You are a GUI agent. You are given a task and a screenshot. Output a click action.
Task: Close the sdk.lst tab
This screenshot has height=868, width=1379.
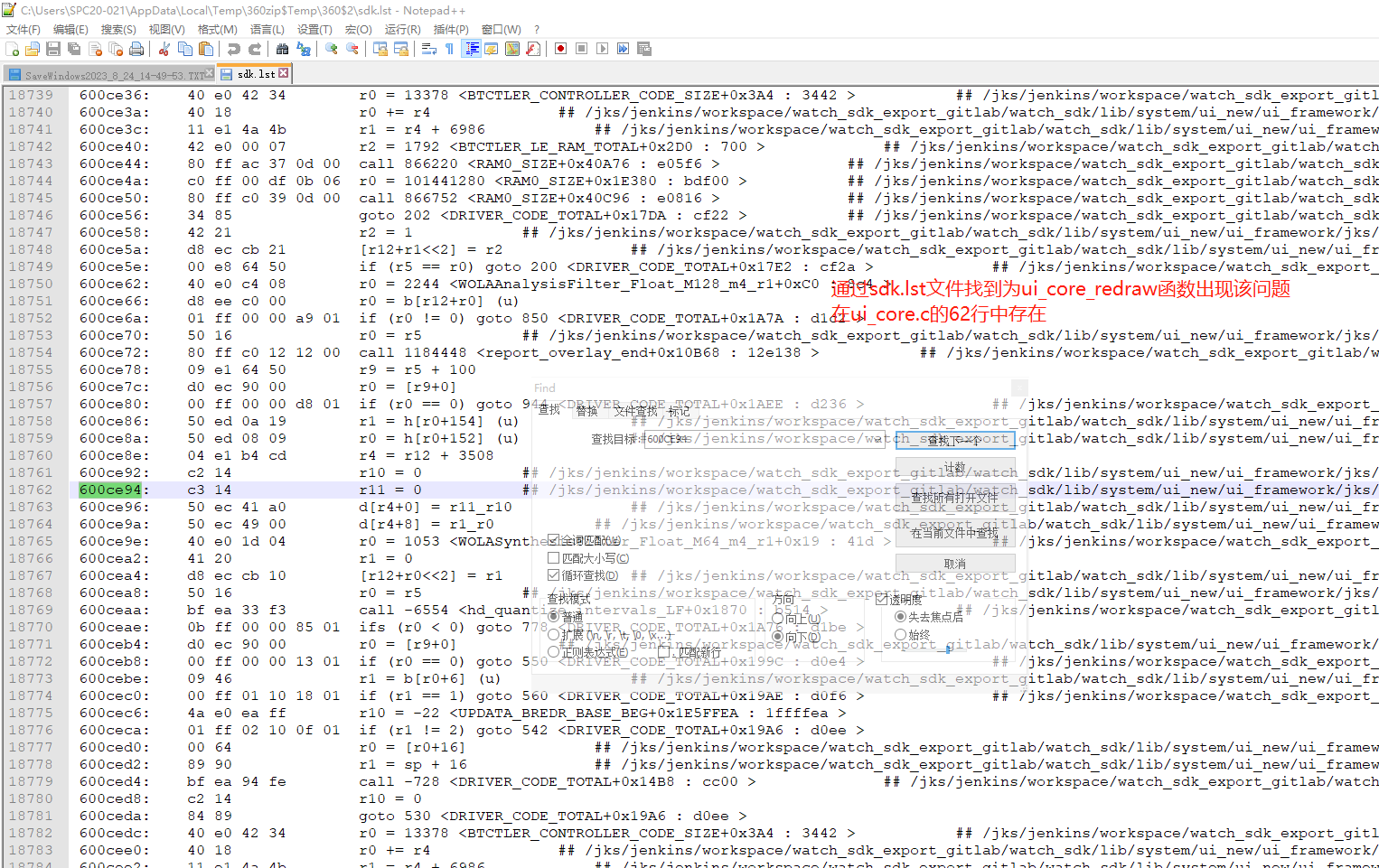(x=283, y=73)
